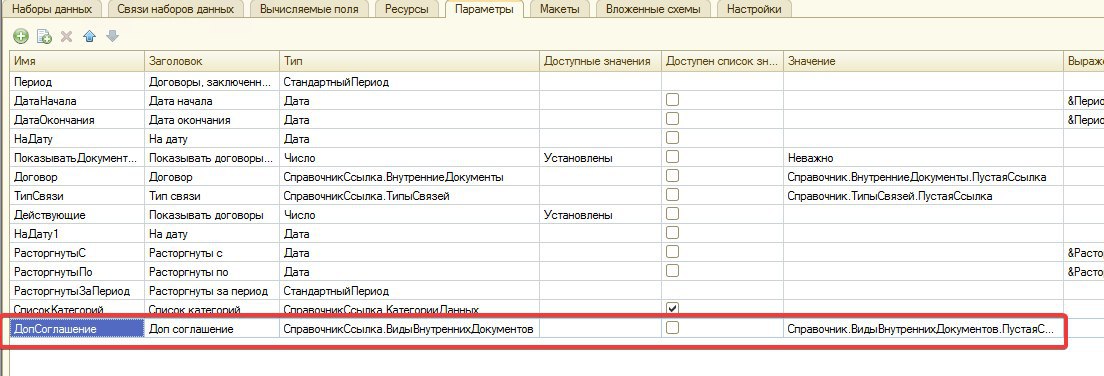Screen dimensions: 1104x376
Task: Click the Имя column header
Action: (x=77, y=61)
